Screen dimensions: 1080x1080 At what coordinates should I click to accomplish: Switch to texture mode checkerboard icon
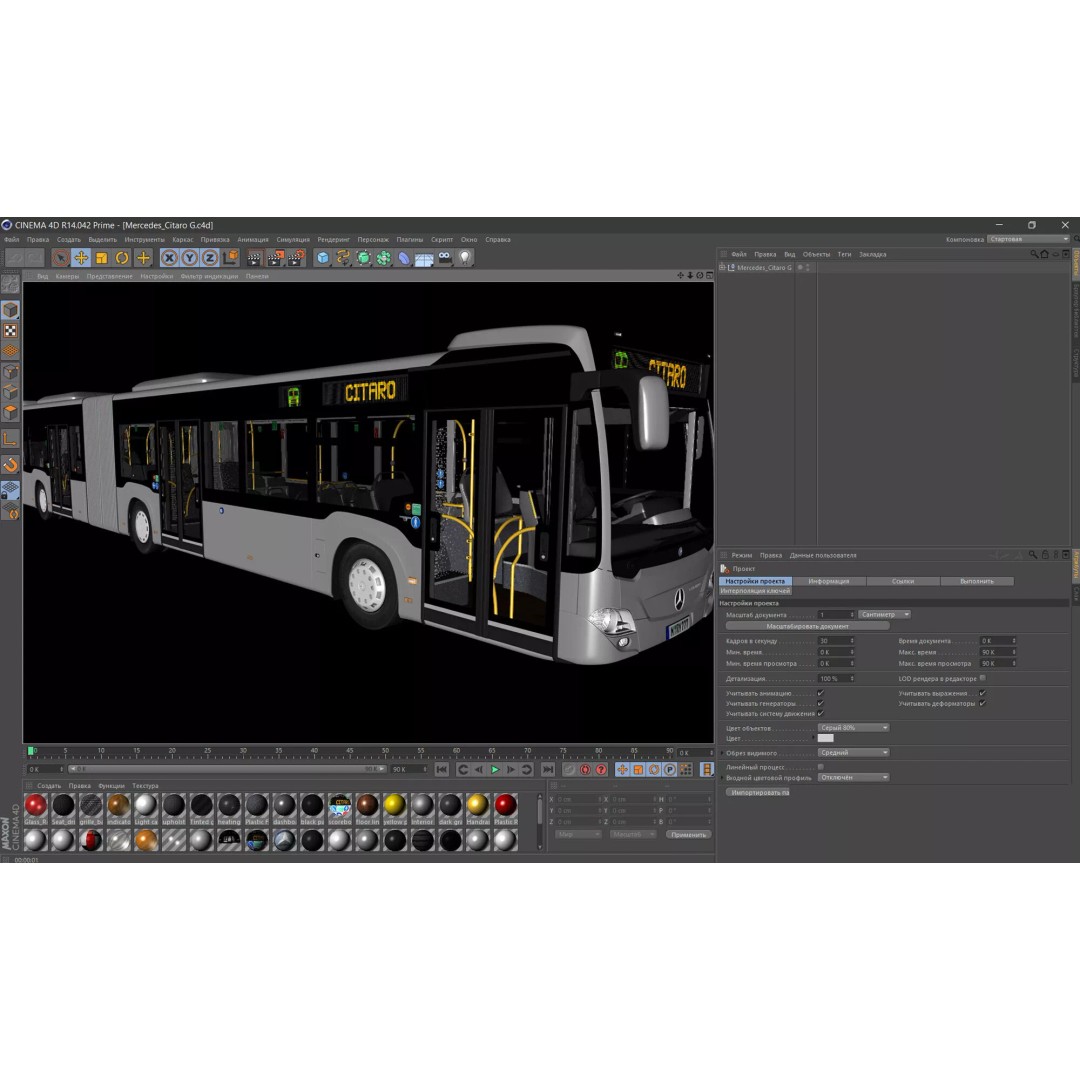[x=10, y=331]
